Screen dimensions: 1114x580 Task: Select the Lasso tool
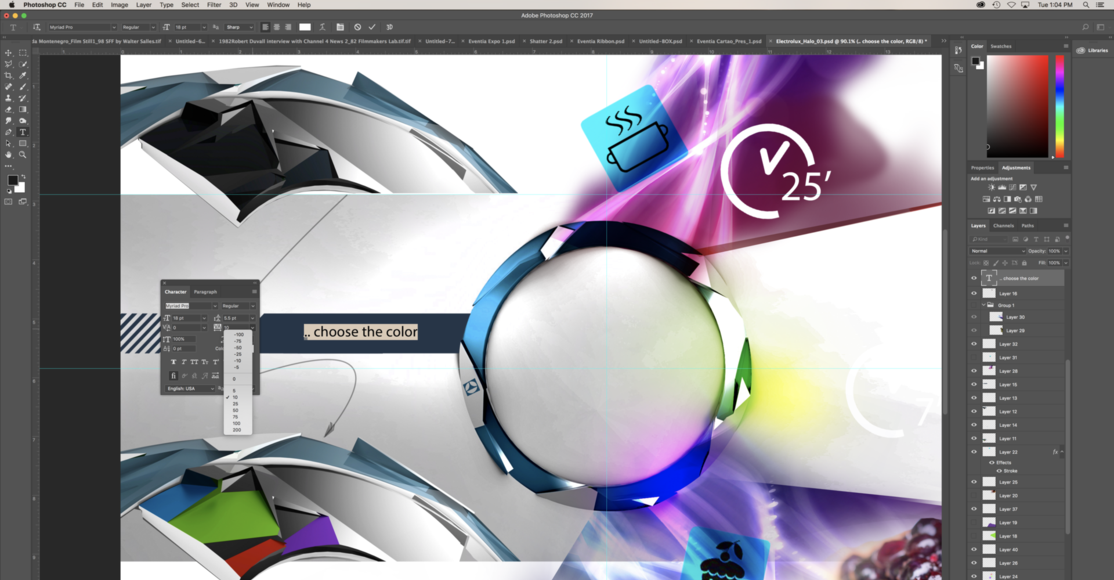pyautogui.click(x=9, y=64)
